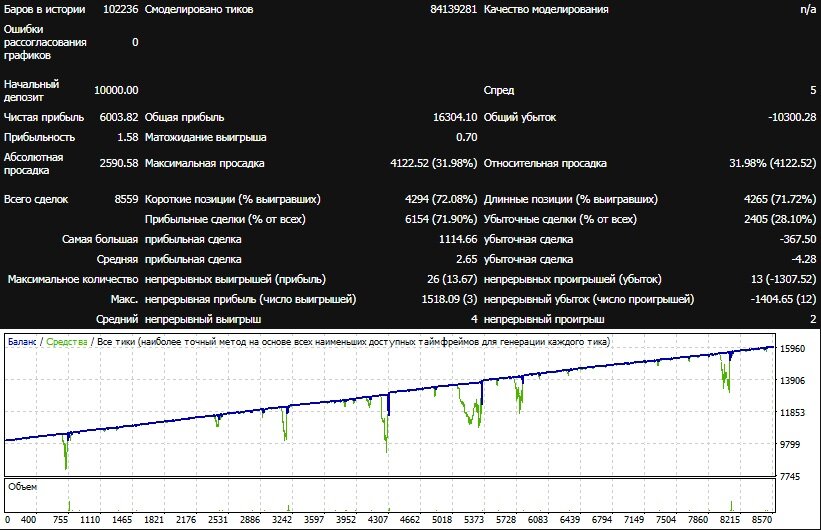Select the spread value 5
Image resolution: width=821 pixels, height=530 pixels.
pos(813,90)
